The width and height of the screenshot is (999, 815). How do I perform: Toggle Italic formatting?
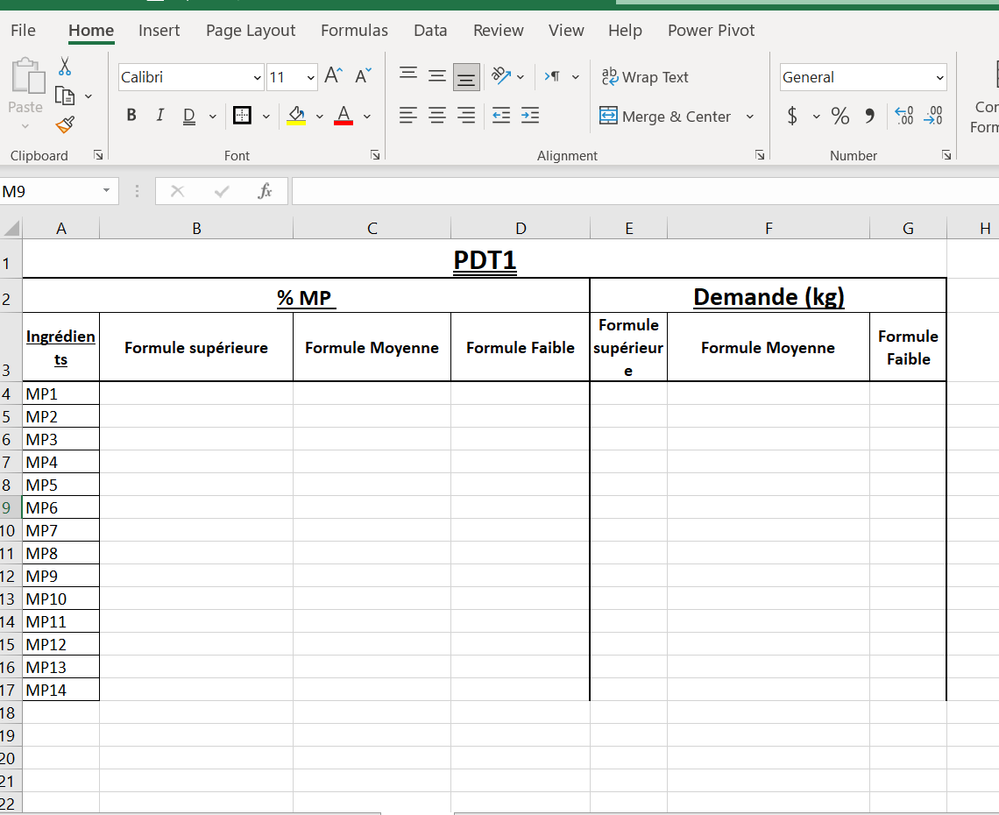tap(160, 115)
